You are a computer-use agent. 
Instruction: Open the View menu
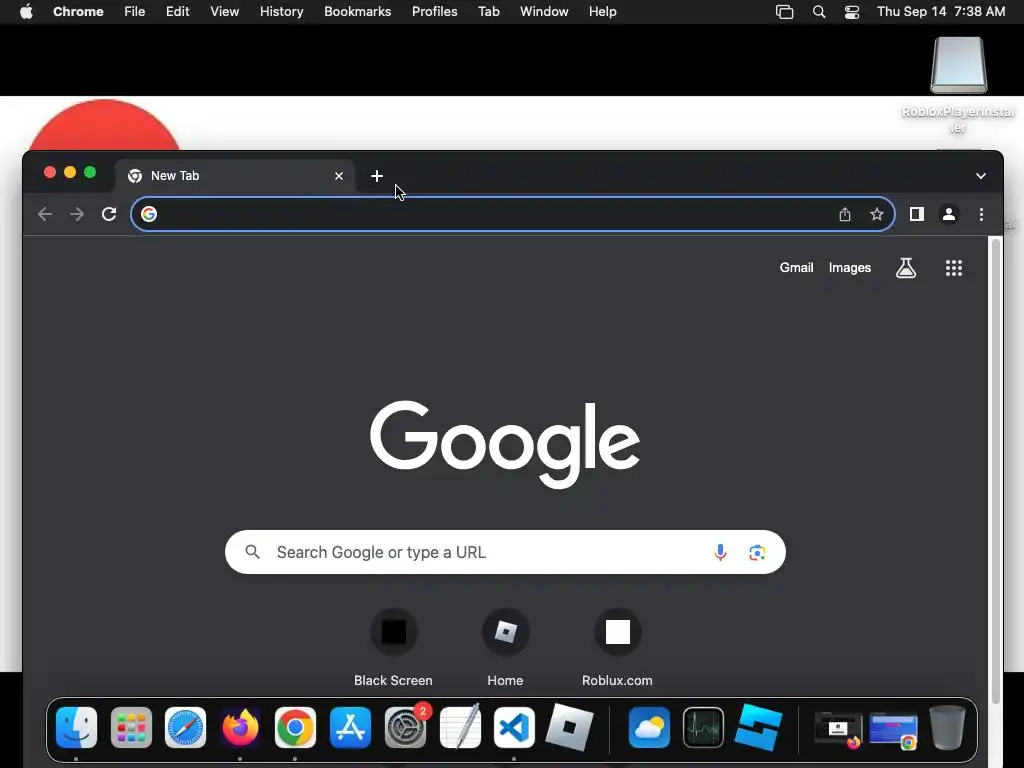[x=225, y=12]
